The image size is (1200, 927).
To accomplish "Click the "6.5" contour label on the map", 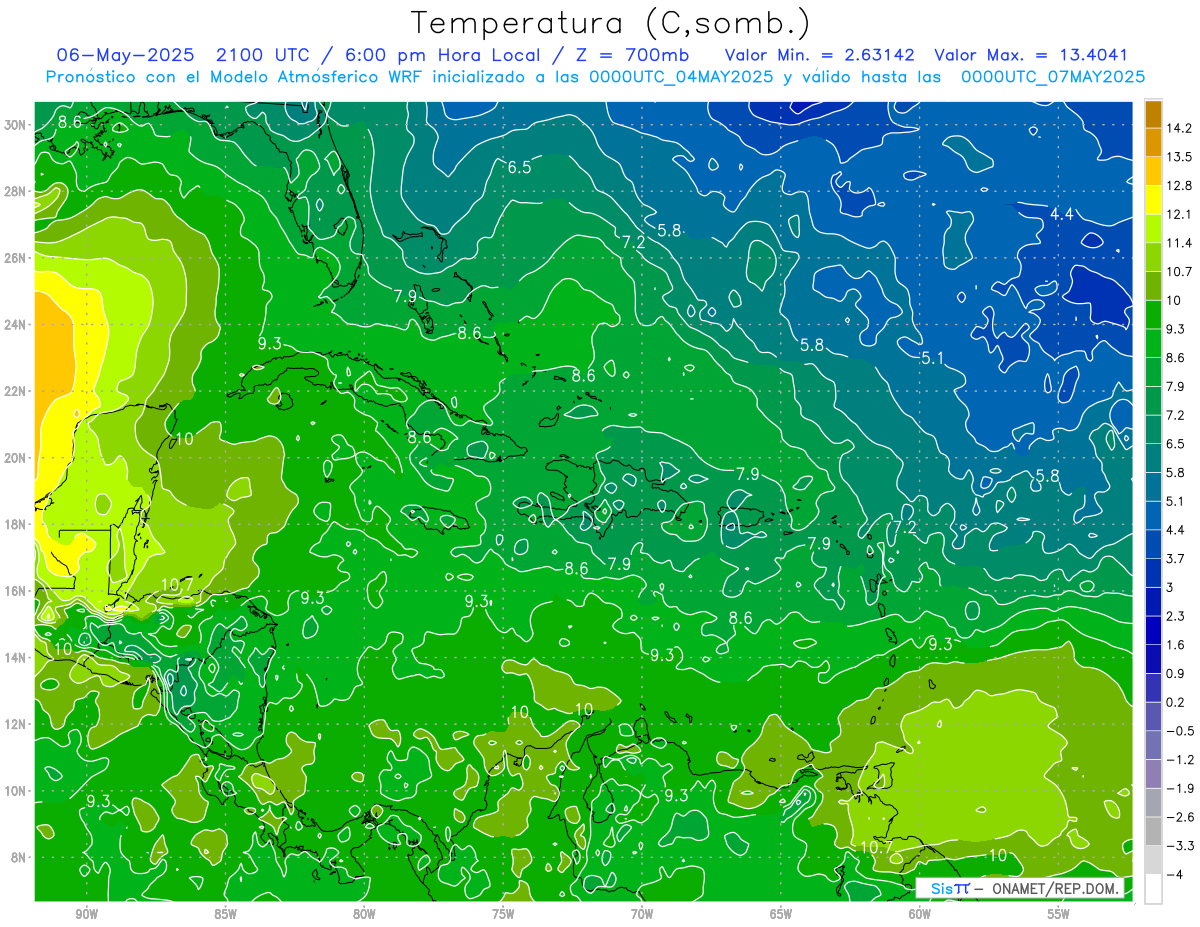I will [519, 167].
